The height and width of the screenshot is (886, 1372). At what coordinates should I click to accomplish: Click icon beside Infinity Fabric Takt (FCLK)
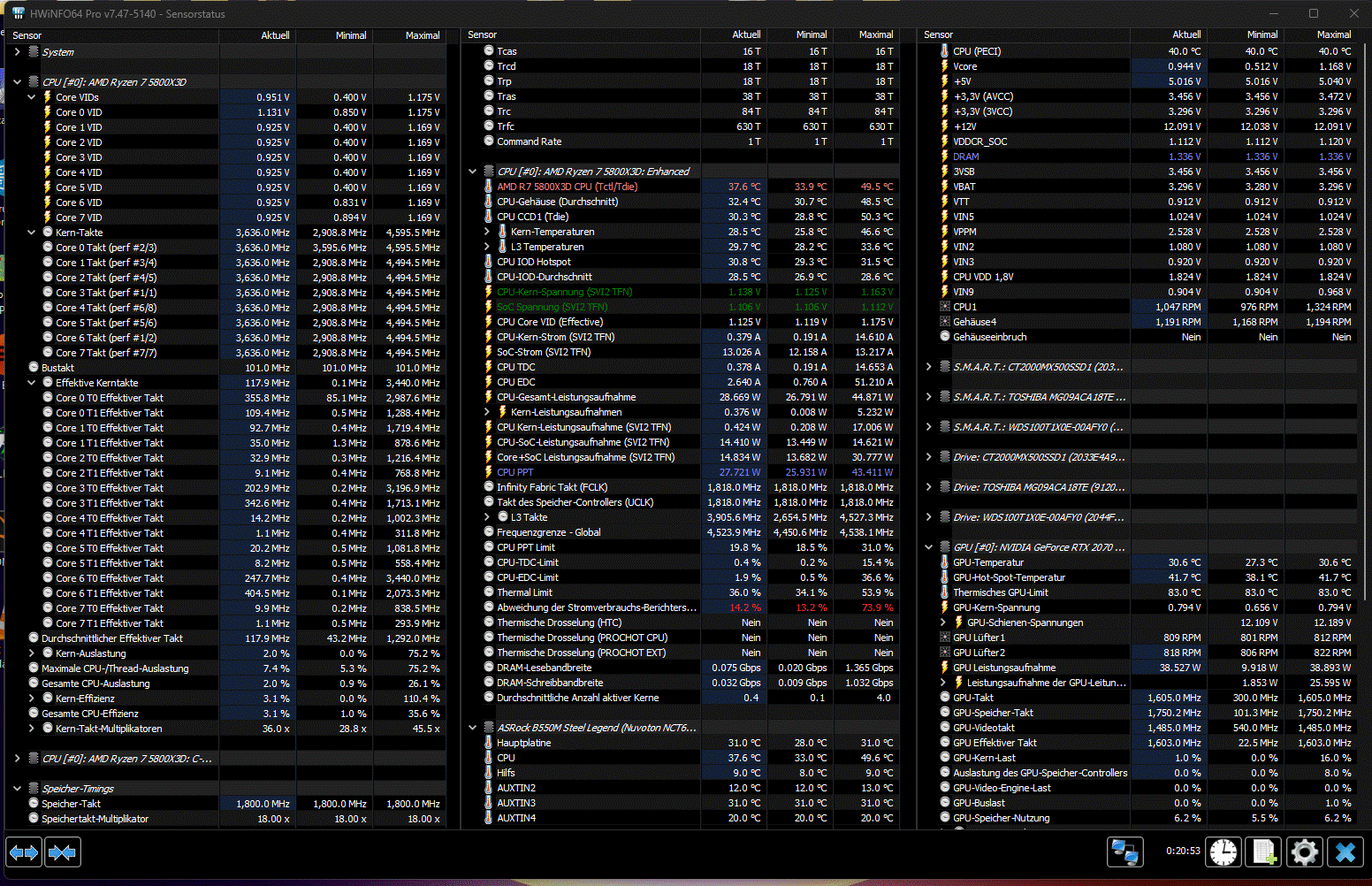tap(488, 487)
